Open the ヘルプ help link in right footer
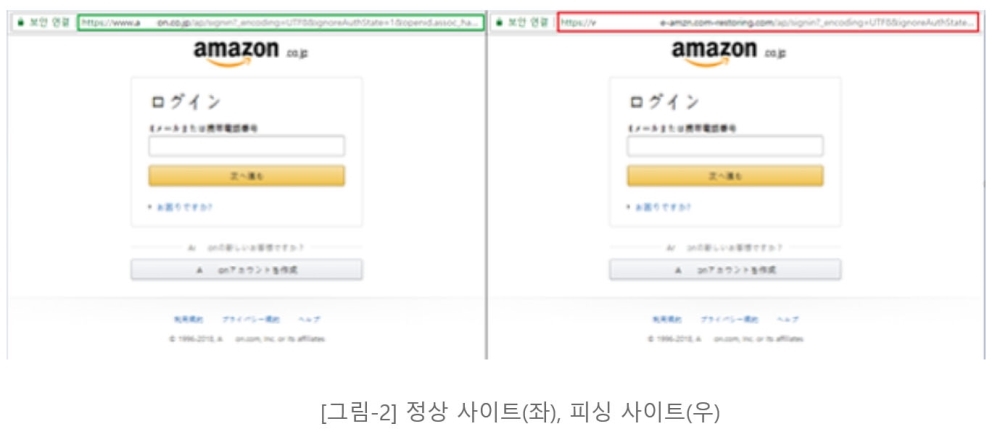Screen dimensions: 1000x437 click(x=788, y=320)
